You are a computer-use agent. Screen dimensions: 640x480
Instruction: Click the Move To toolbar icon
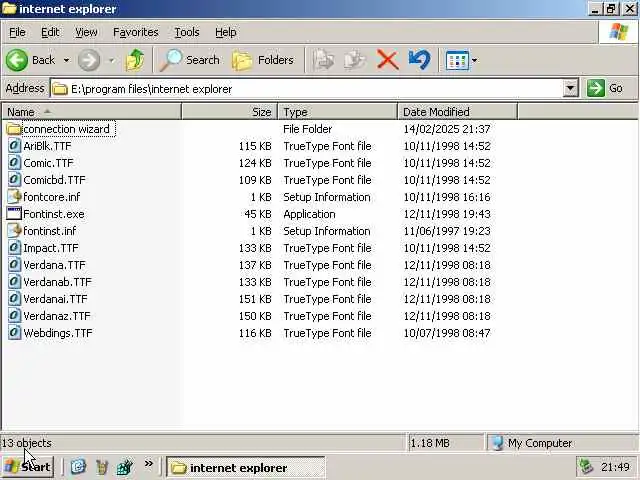pyautogui.click(x=324, y=60)
